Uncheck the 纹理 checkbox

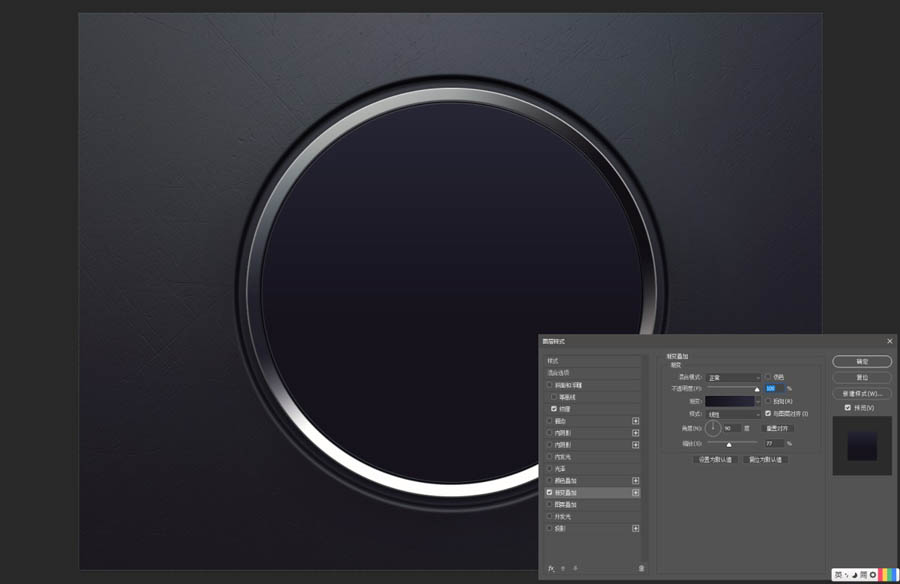[554, 409]
